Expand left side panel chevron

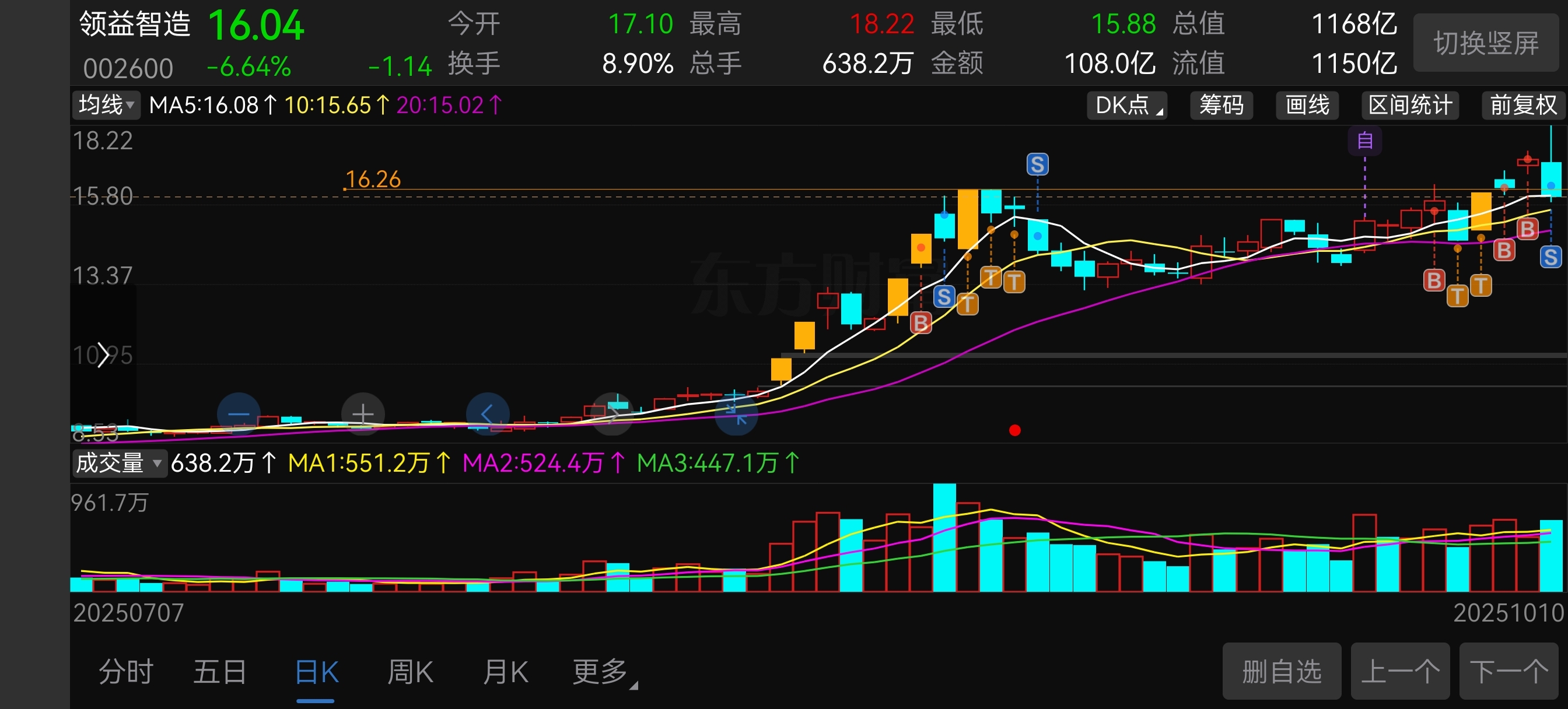coord(103,355)
